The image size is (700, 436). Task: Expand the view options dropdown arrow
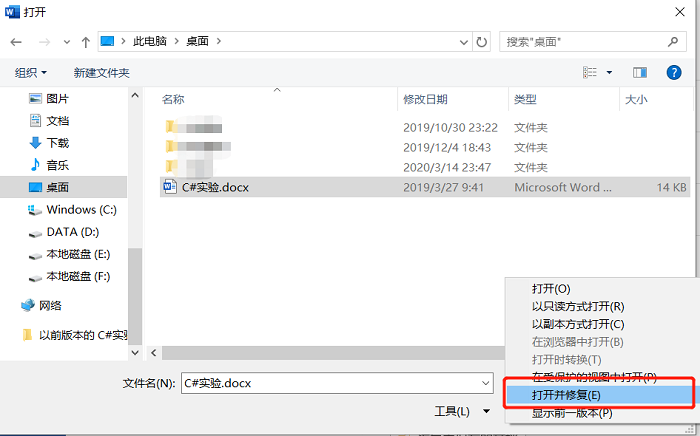[609, 72]
